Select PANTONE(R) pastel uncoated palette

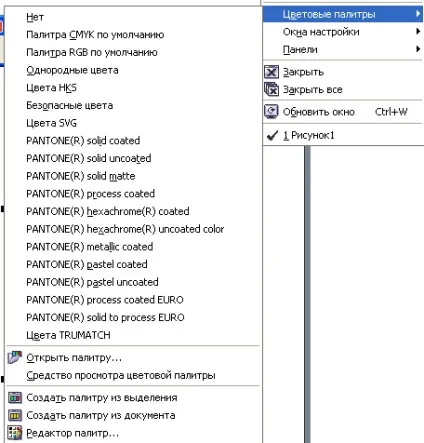[133, 282]
